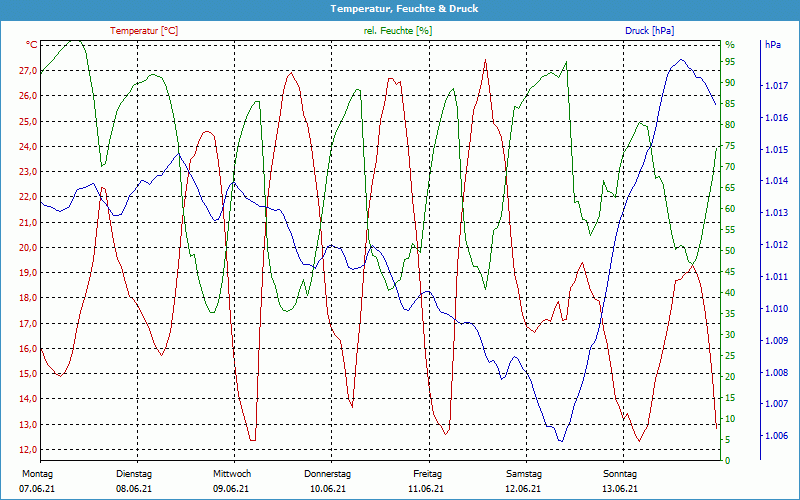Viewport: 800px width, 500px height.
Task: Click the chart title "Temperatur, Feuchte & Druck"
Action: click(x=404, y=9)
